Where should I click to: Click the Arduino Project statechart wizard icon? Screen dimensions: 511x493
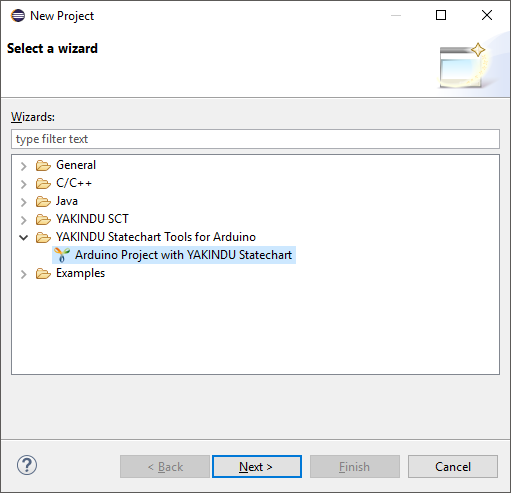pyautogui.click(x=62, y=255)
